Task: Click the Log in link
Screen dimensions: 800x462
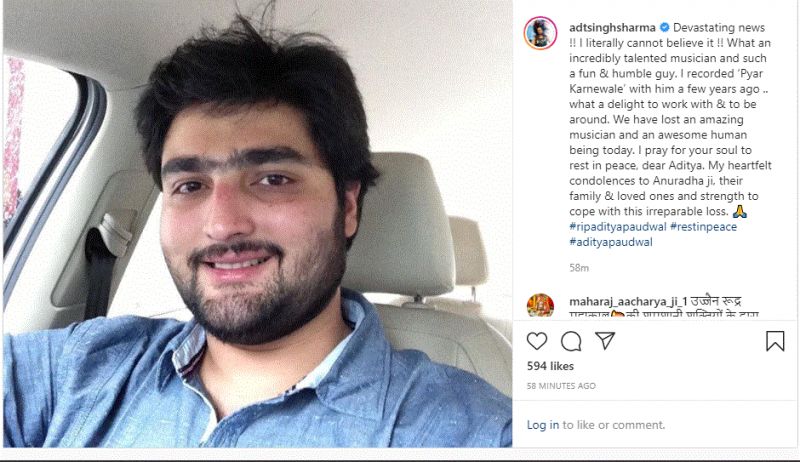Action: (x=543, y=425)
